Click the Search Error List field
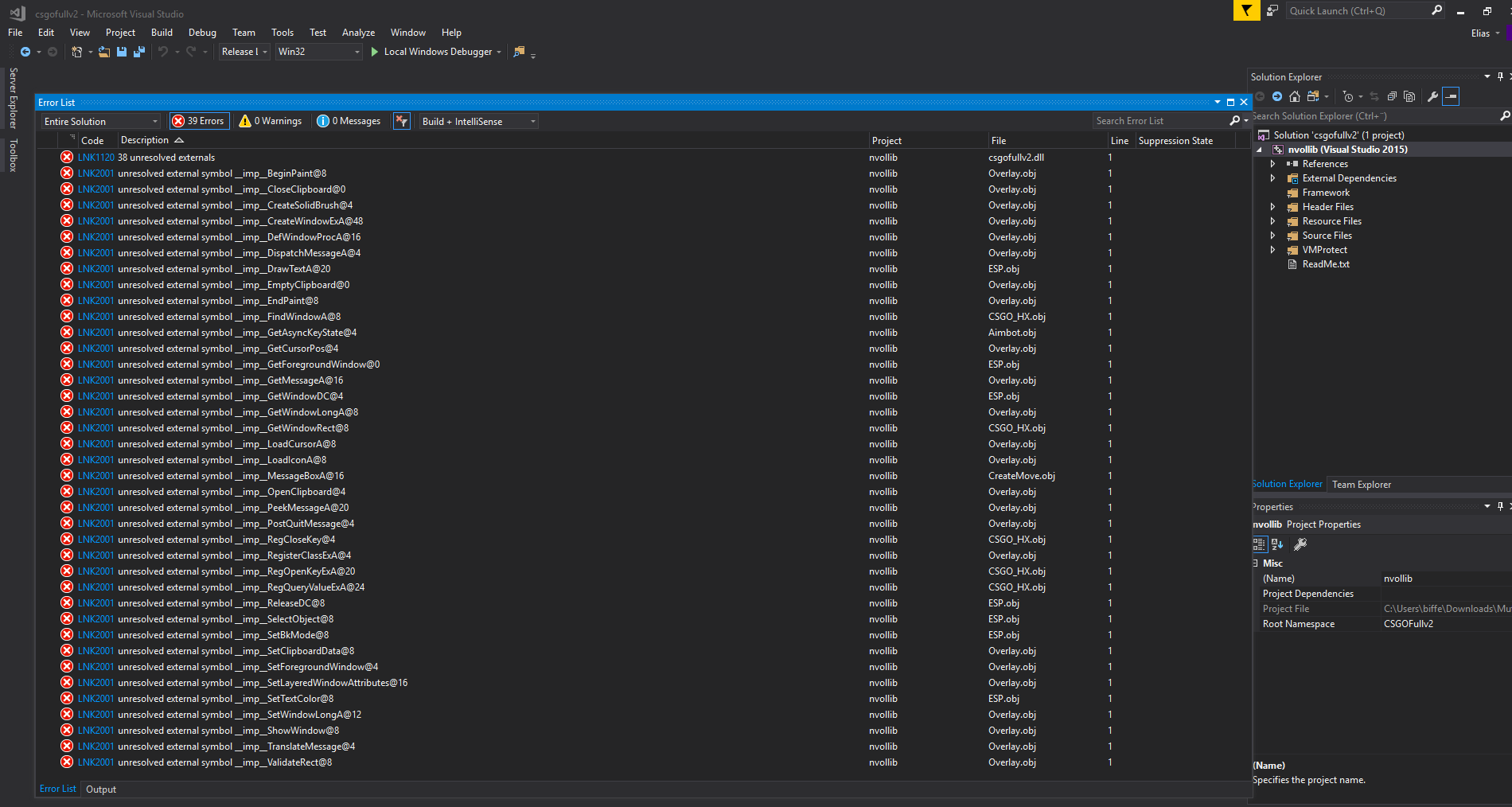Image resolution: width=1512 pixels, height=807 pixels. tap(1160, 121)
